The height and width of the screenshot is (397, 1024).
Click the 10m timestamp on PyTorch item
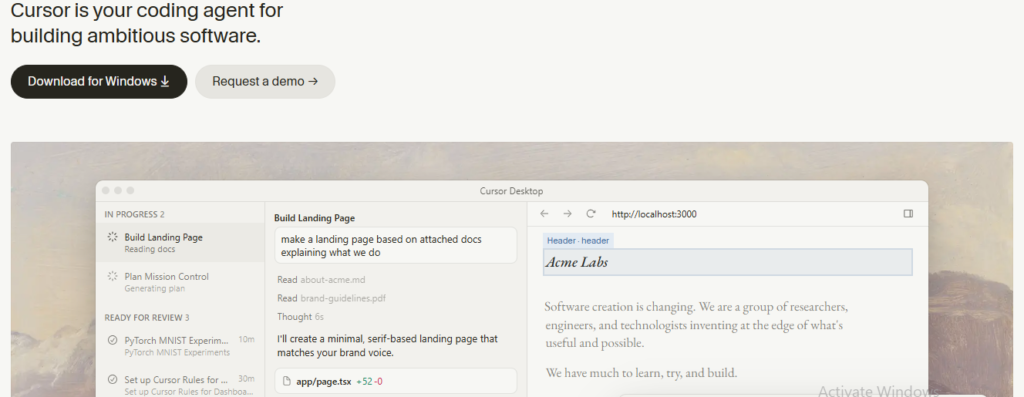click(246, 340)
